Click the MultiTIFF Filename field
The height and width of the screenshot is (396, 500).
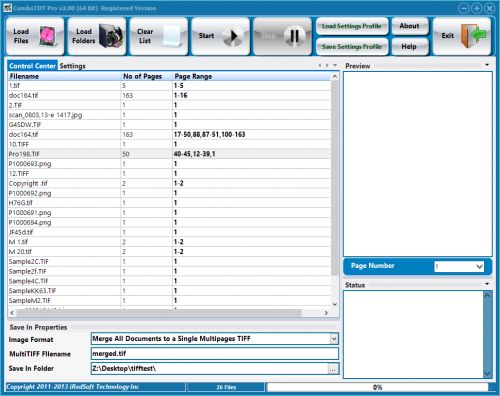click(x=215, y=353)
